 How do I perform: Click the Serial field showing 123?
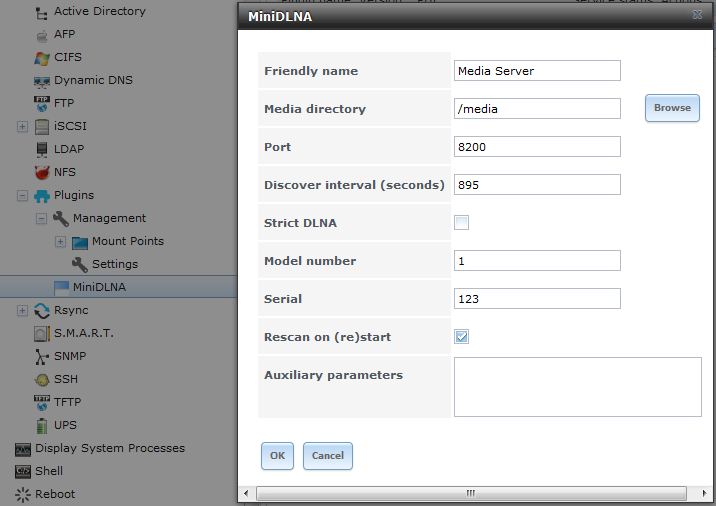pyautogui.click(x=537, y=298)
